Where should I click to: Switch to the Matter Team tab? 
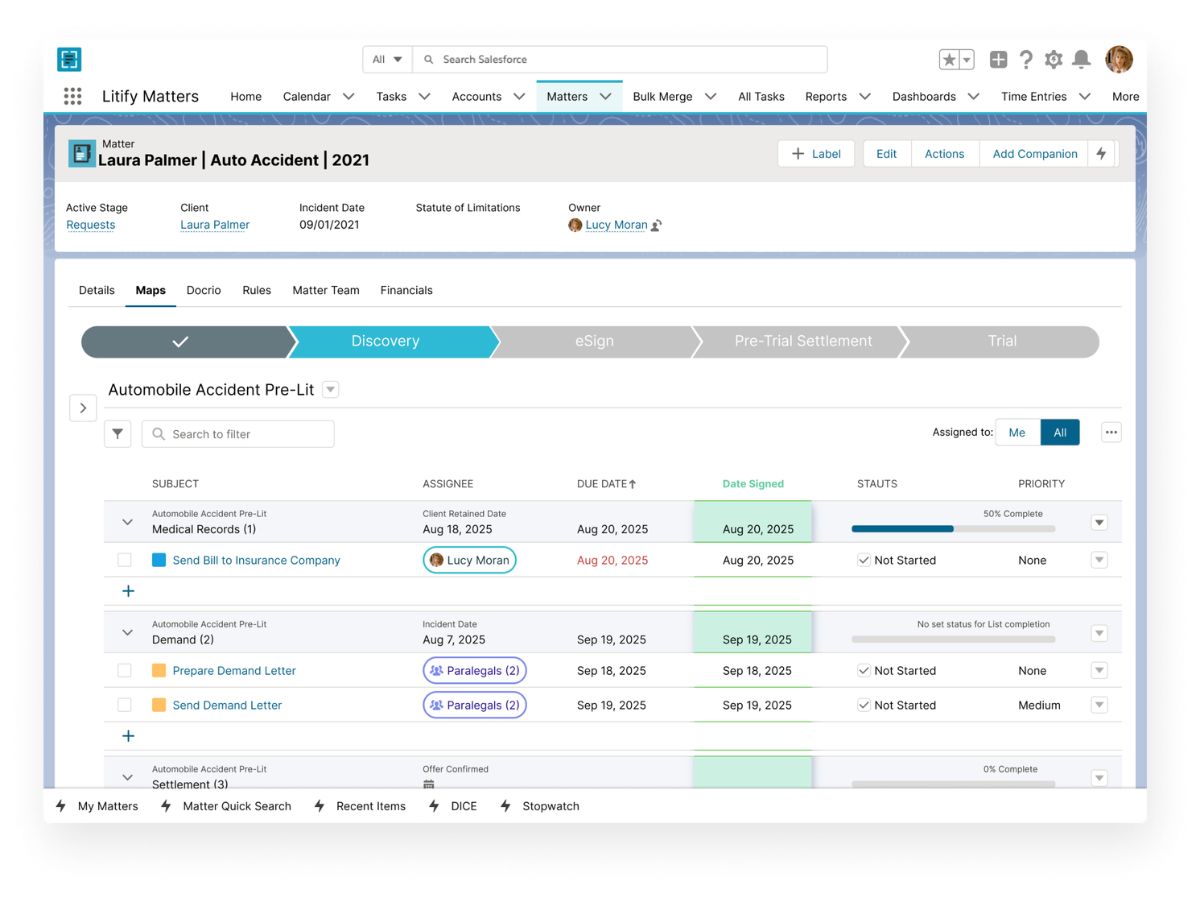tap(326, 290)
